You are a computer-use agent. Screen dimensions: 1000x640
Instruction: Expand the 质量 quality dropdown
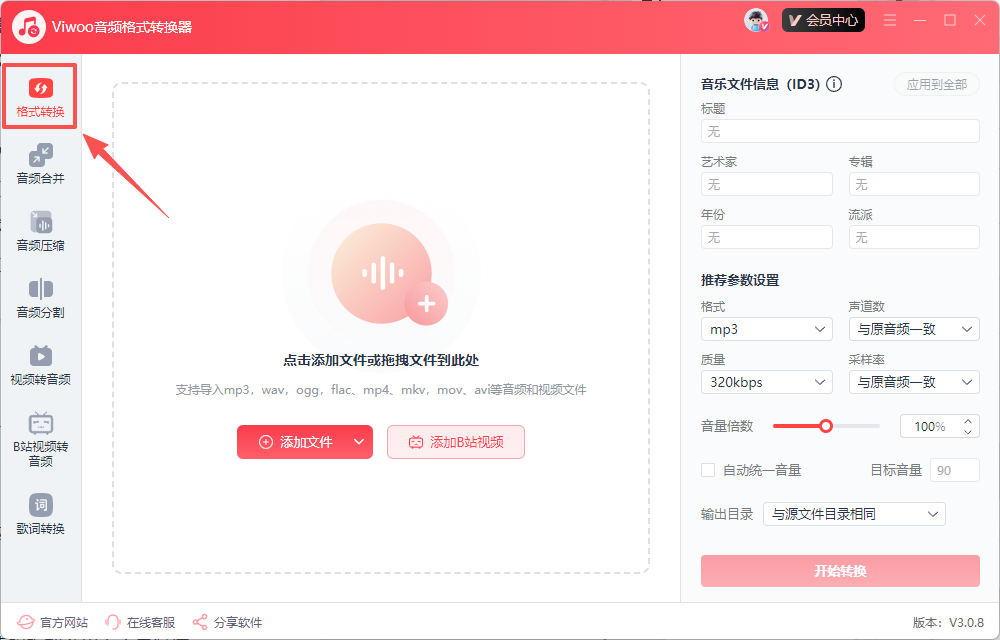pos(767,381)
